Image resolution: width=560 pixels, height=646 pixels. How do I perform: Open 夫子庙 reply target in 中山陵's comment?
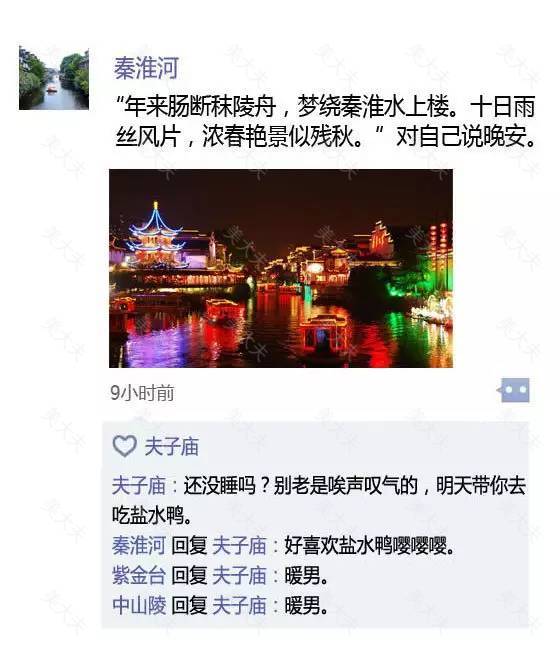click(239, 606)
